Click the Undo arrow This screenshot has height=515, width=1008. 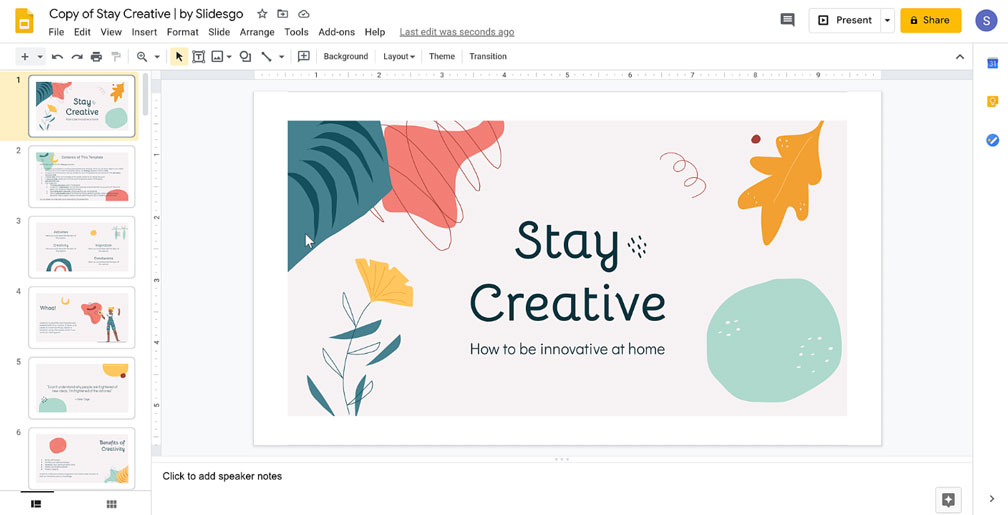pos(58,57)
